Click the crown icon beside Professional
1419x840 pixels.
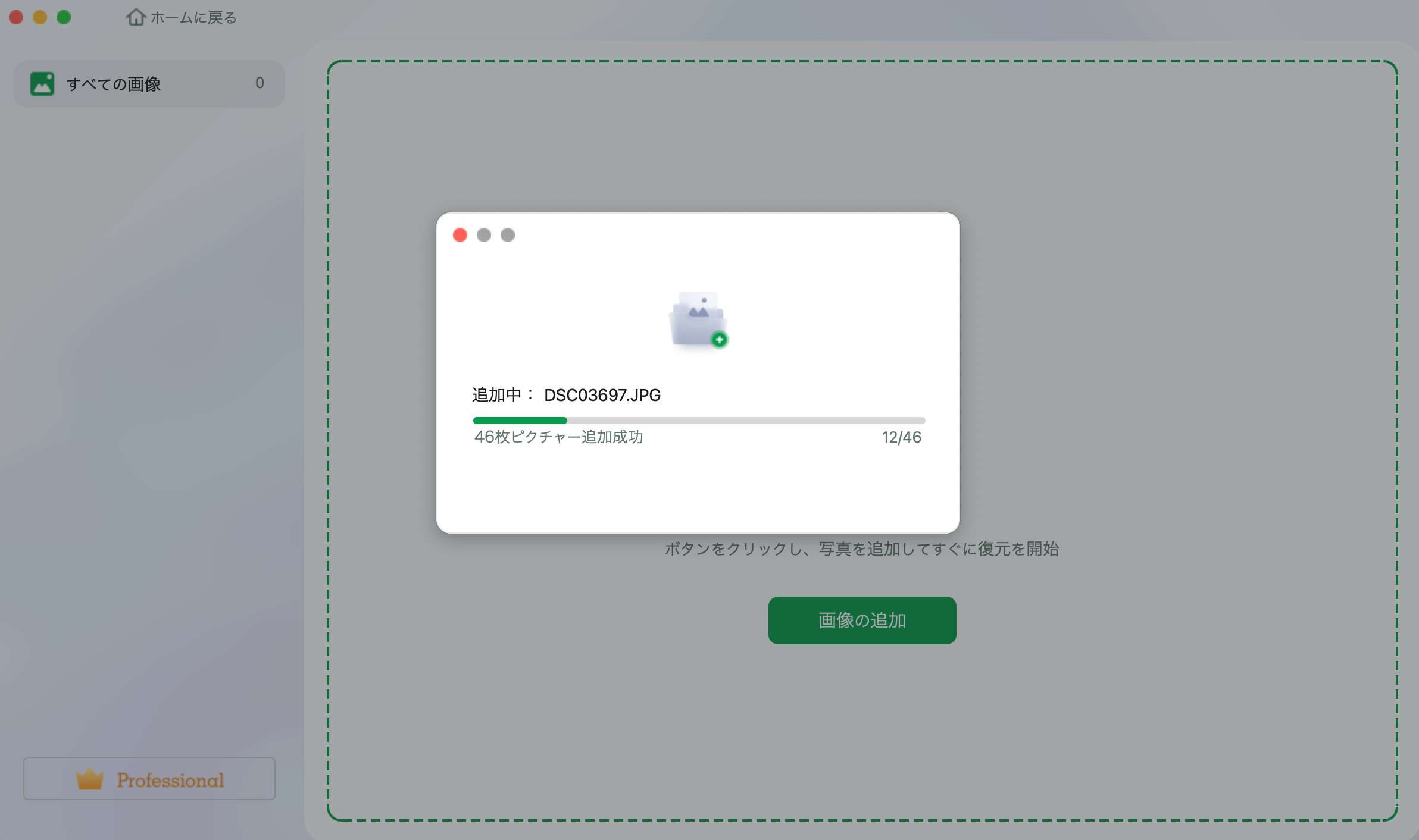pyautogui.click(x=90, y=779)
